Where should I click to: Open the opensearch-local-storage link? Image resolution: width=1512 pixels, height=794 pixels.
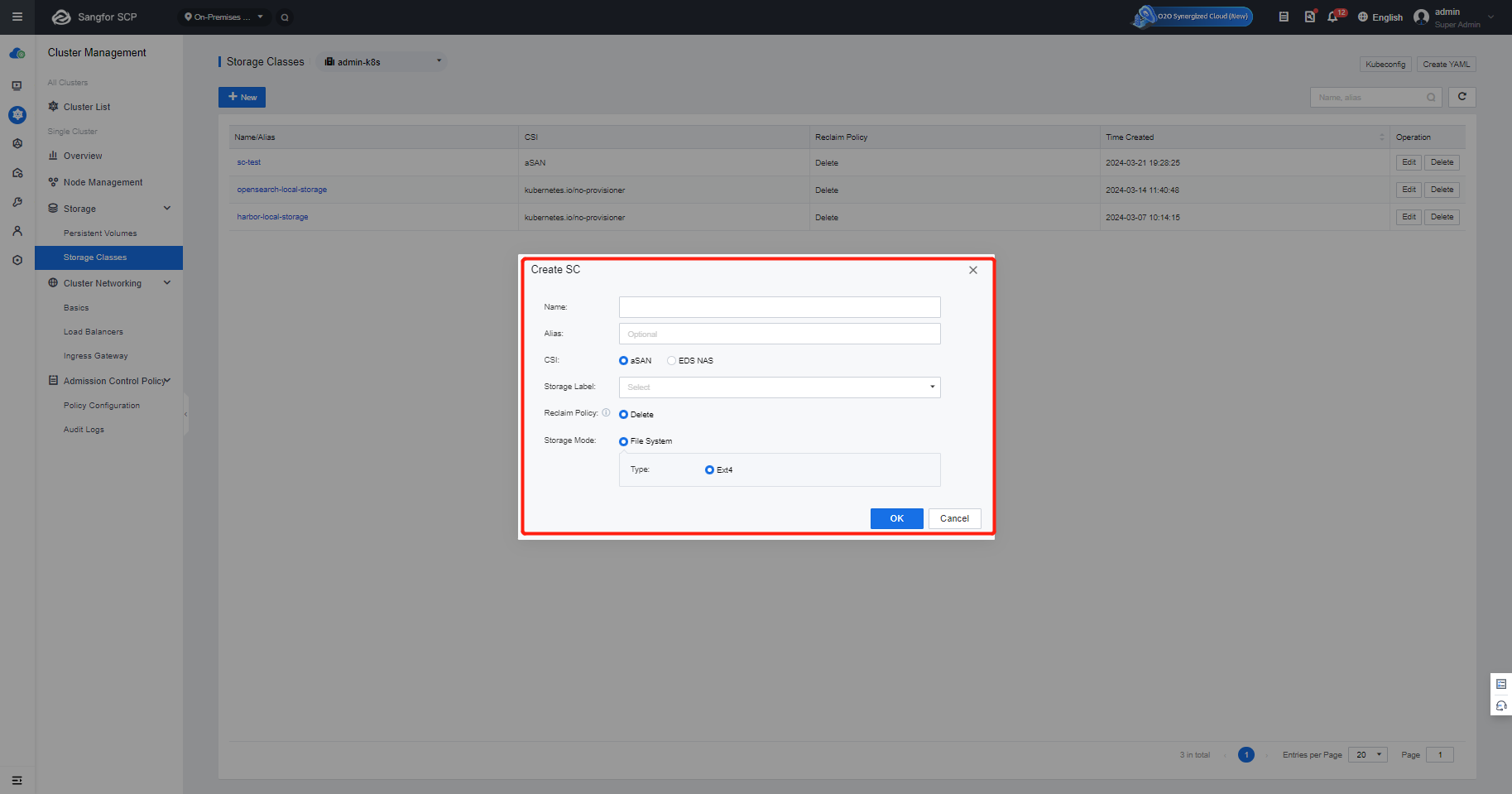click(281, 190)
